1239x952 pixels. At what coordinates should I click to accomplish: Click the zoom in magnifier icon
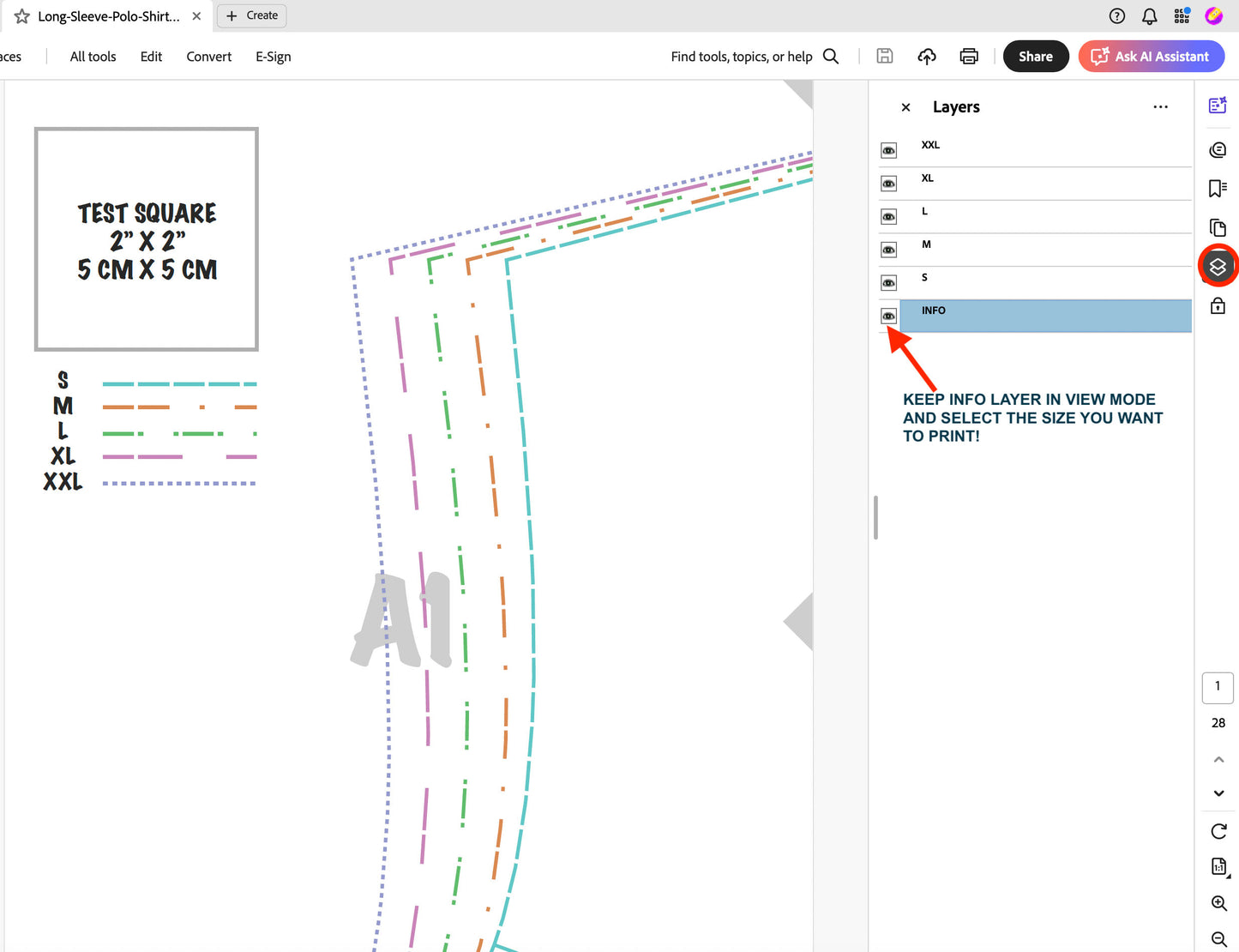(1218, 903)
